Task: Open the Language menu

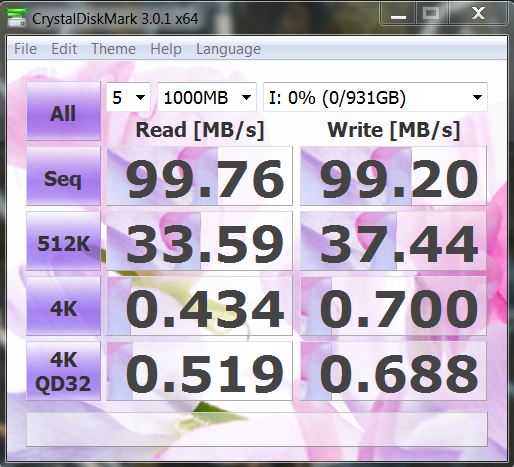Action: click(x=228, y=49)
